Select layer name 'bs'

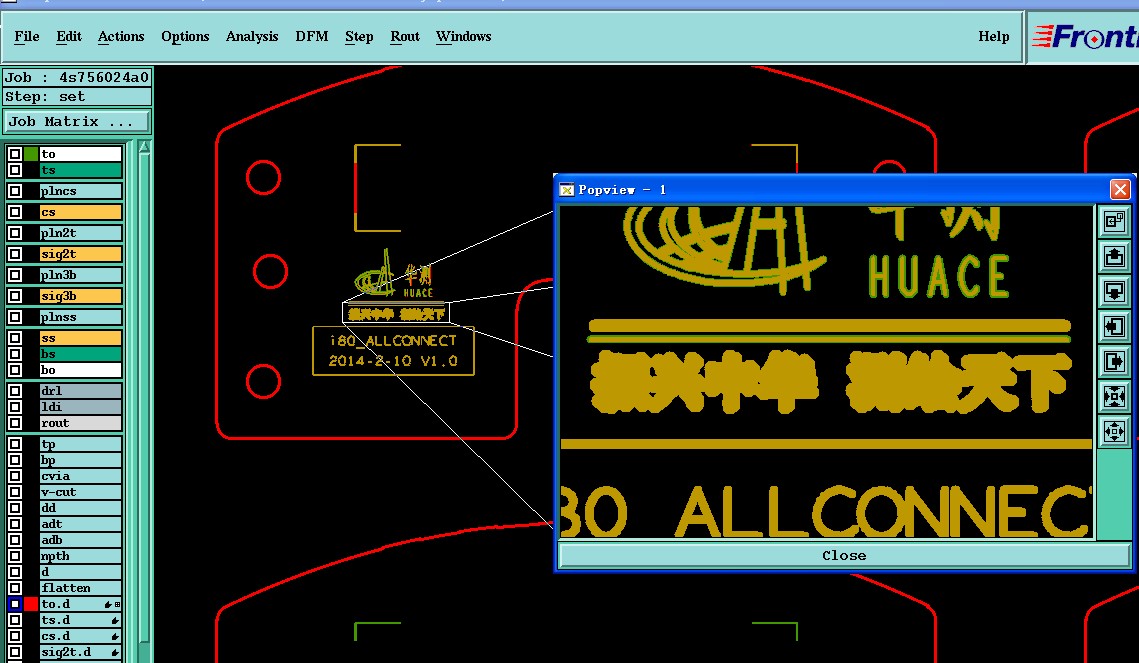coord(81,354)
